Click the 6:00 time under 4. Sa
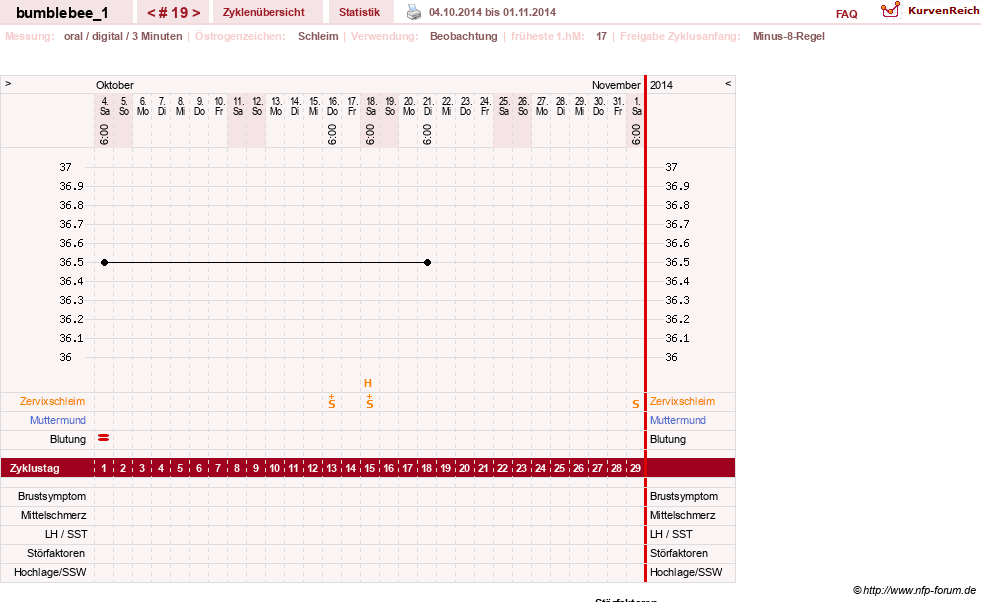This screenshot has height=602, width=981. click(x=104, y=135)
